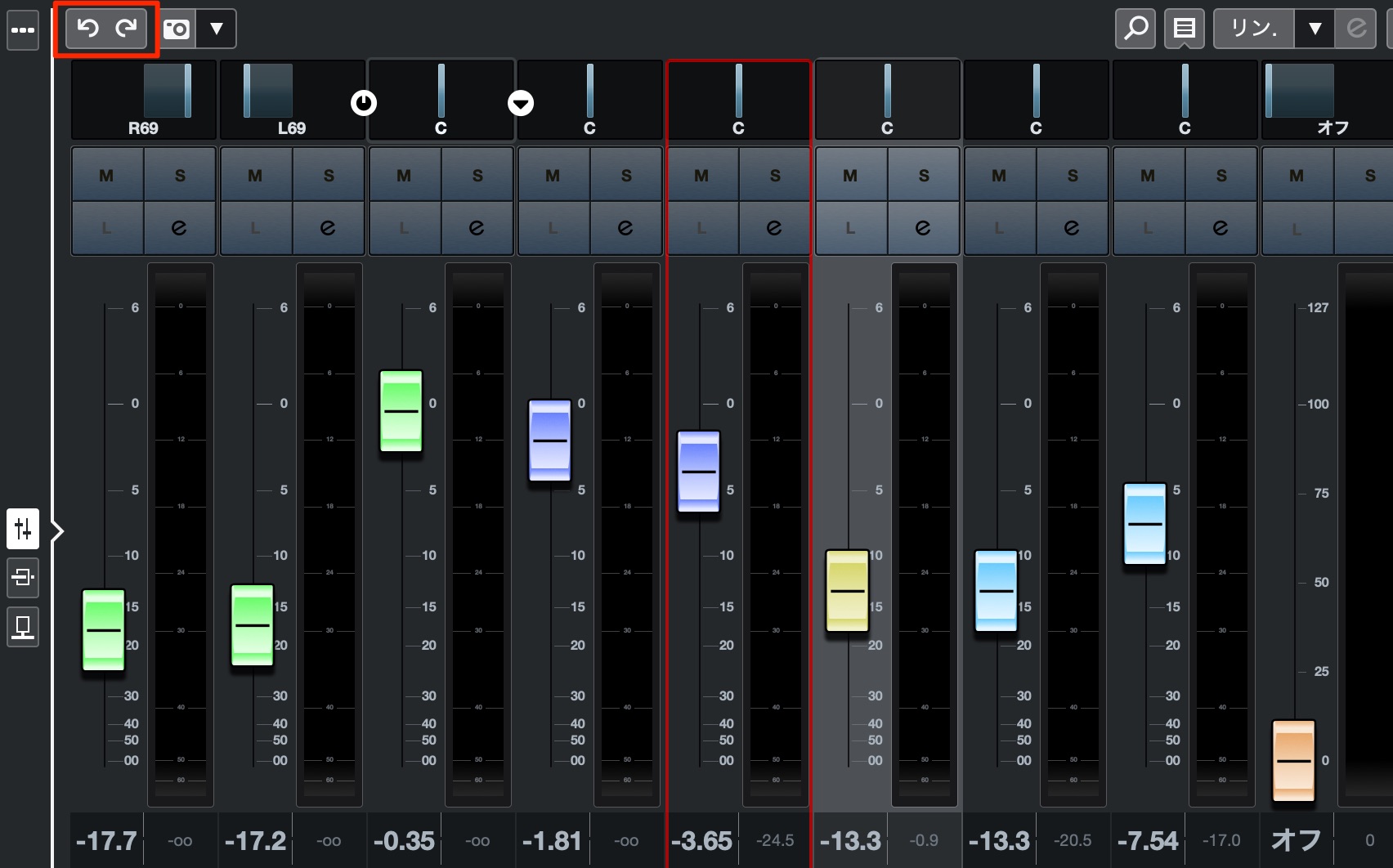Click the リン. link button
The width and height of the screenshot is (1393, 868).
(x=1254, y=29)
